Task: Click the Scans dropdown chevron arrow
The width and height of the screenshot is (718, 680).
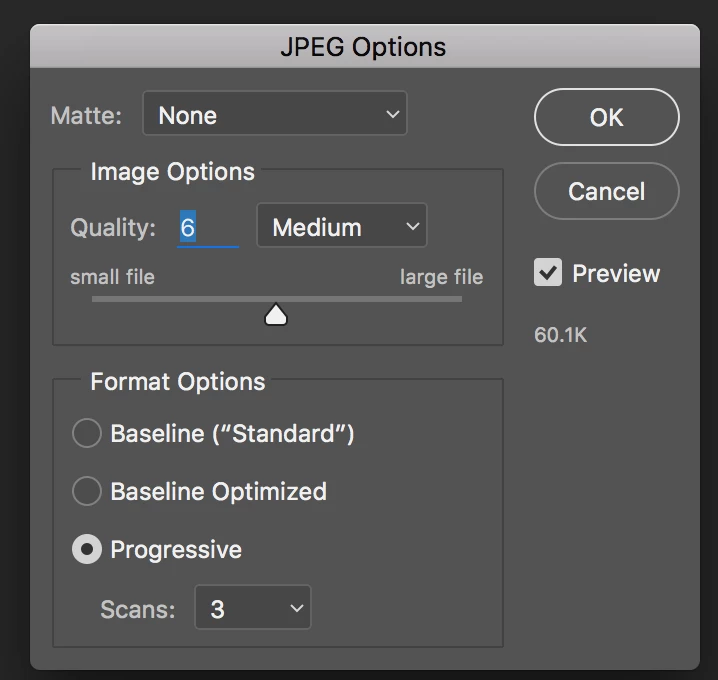Action: pos(295,608)
